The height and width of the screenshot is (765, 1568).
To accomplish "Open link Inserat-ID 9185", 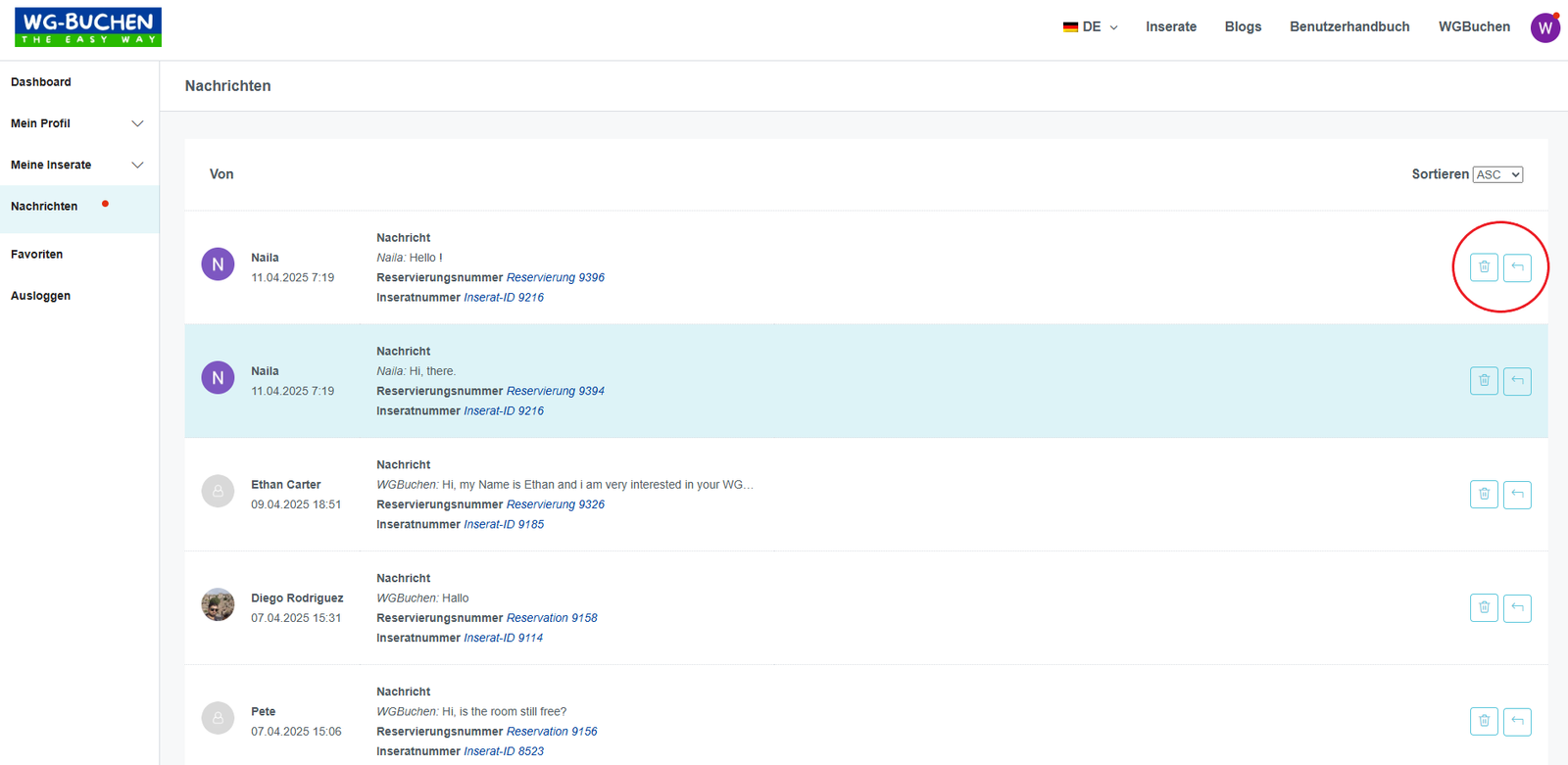I will point(504,525).
